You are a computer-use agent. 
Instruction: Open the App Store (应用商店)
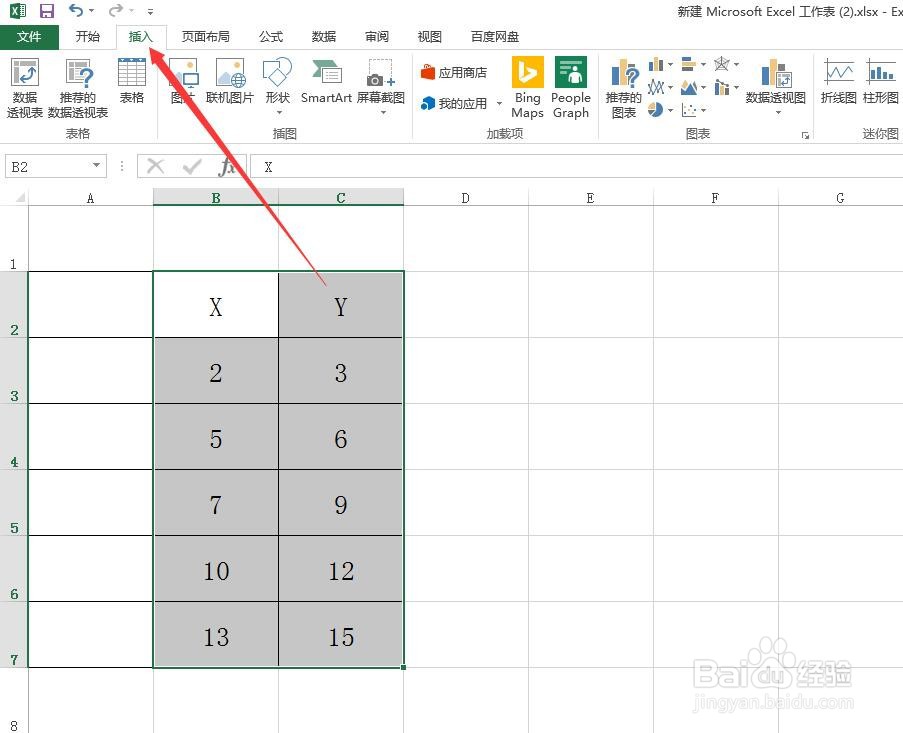pyautogui.click(x=454, y=73)
